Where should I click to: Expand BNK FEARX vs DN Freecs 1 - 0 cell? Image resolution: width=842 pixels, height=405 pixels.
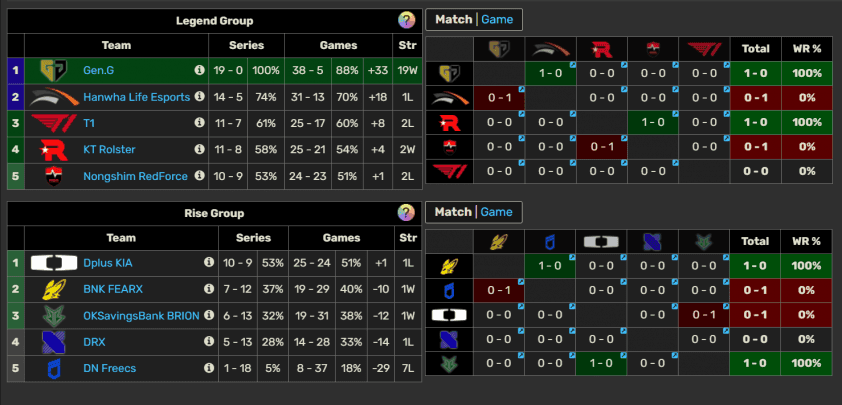(550, 266)
